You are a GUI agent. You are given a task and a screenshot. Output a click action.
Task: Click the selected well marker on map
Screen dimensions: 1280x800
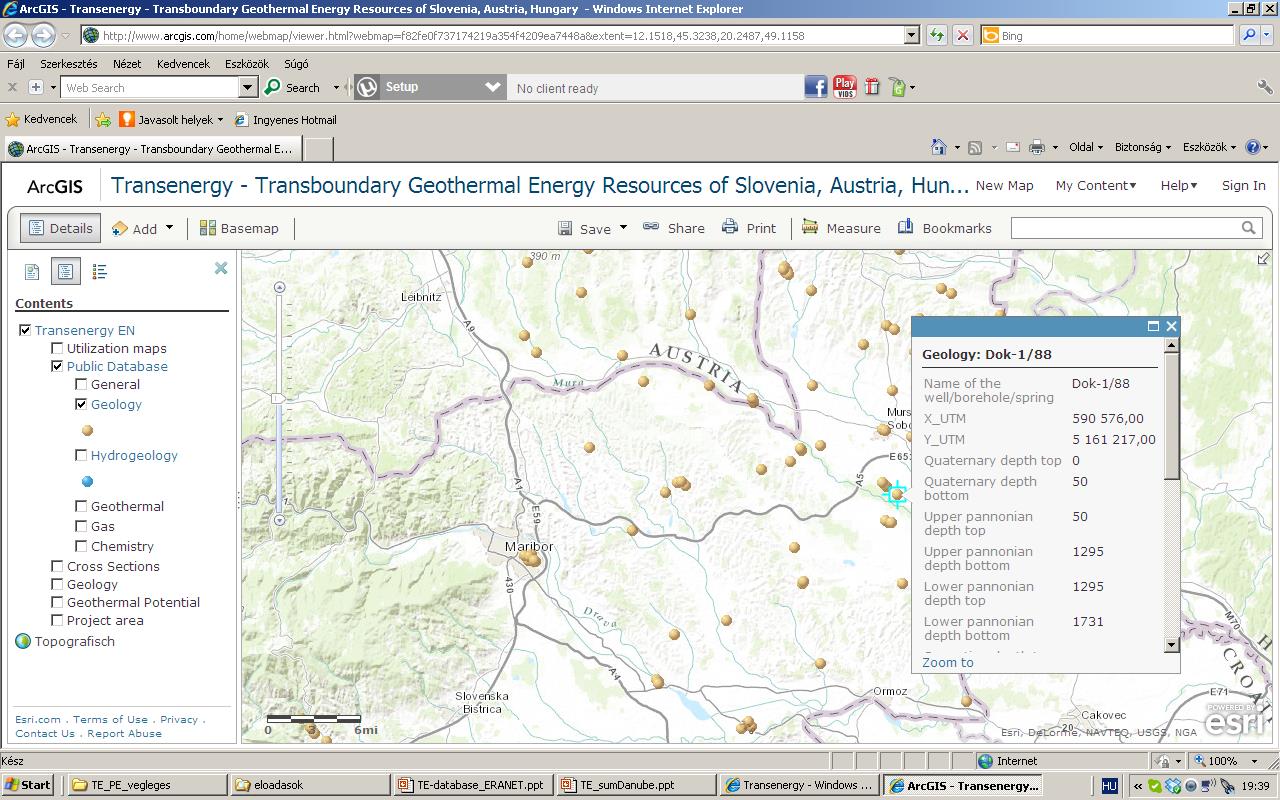pyautogui.click(x=896, y=494)
